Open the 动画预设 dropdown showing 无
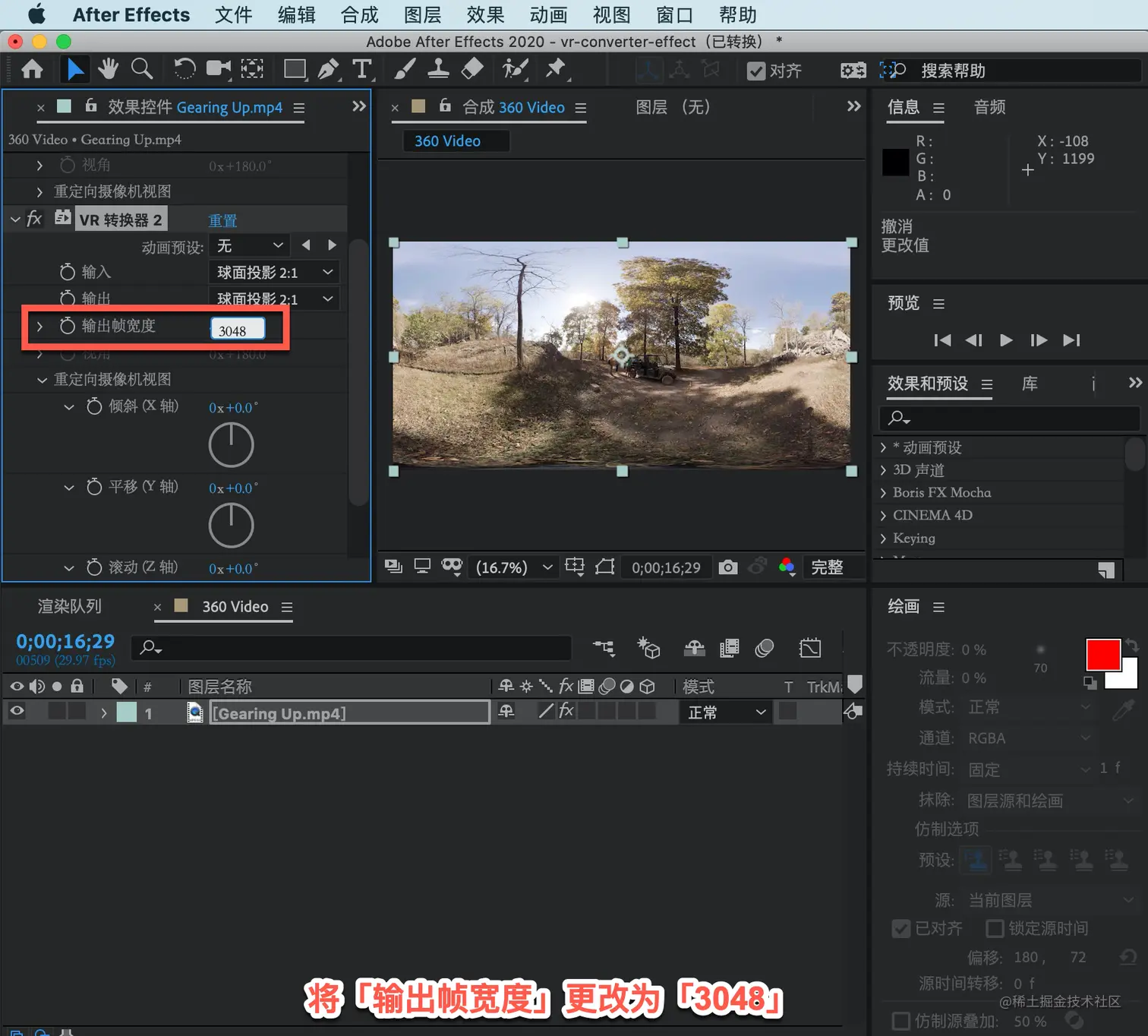The image size is (1148, 1036). click(x=249, y=245)
